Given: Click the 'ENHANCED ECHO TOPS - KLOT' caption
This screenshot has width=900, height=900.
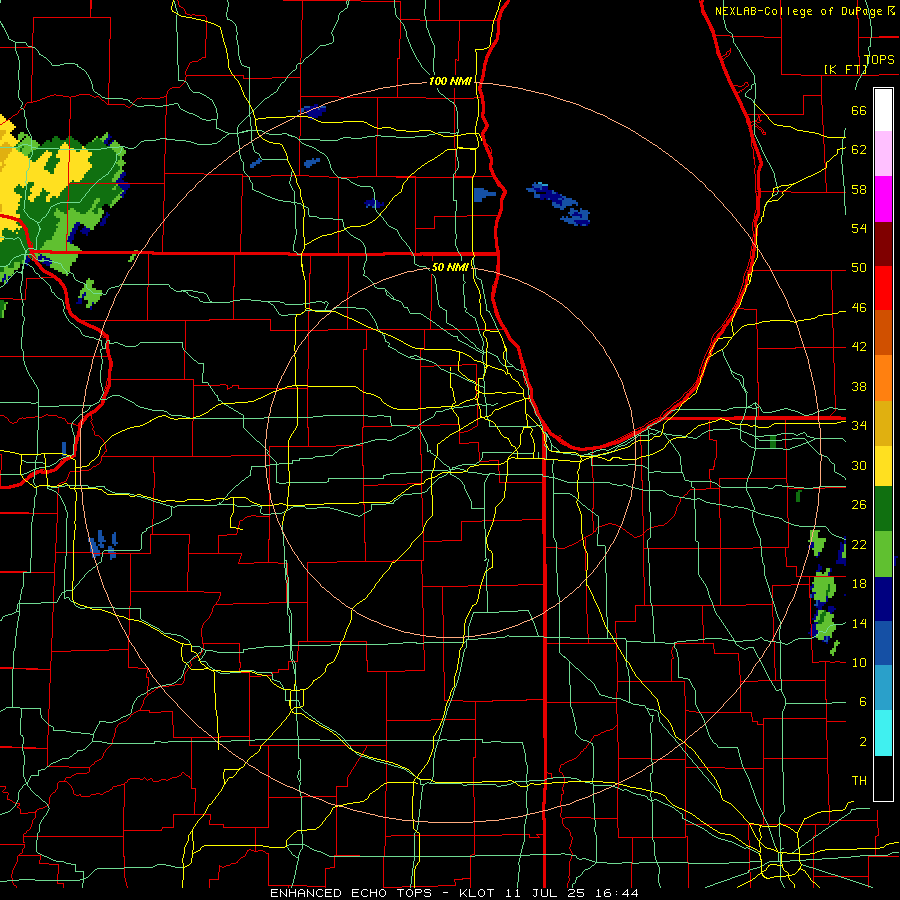Looking at the screenshot, I should coord(383,893).
